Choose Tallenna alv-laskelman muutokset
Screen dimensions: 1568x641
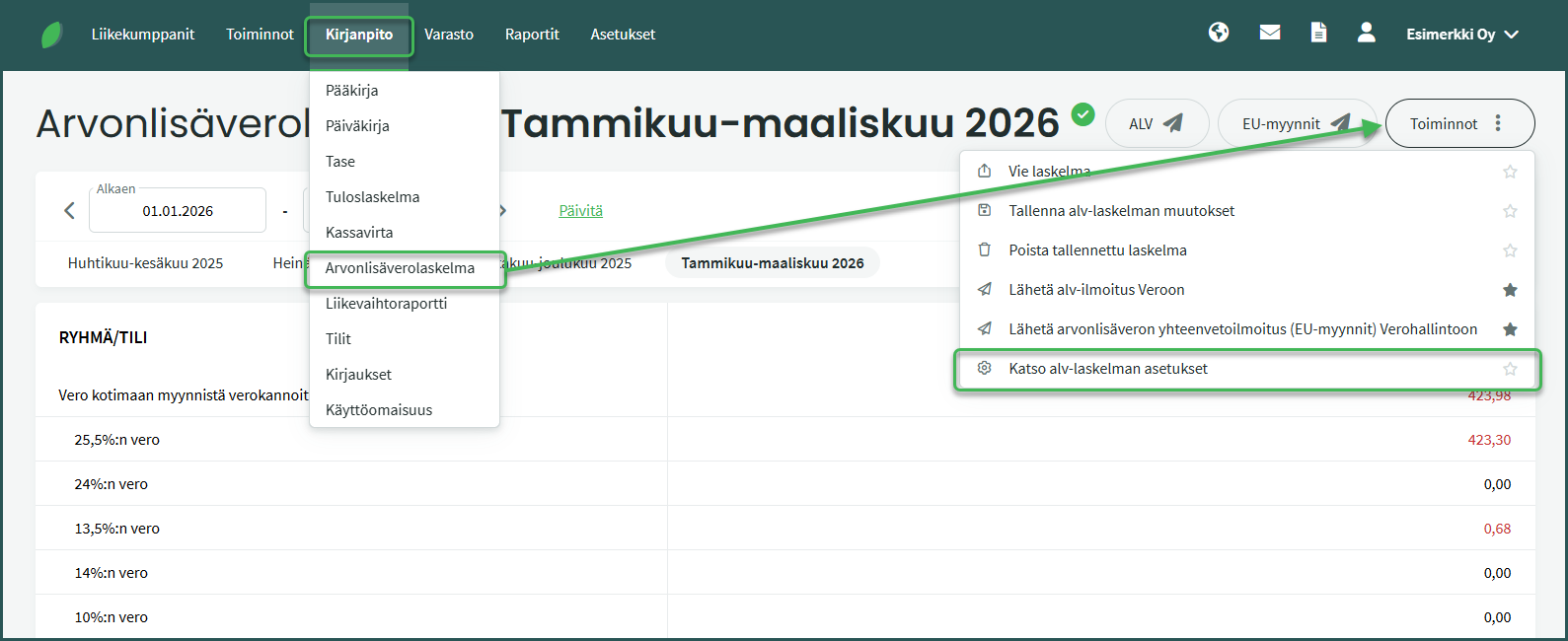[x=1121, y=211]
